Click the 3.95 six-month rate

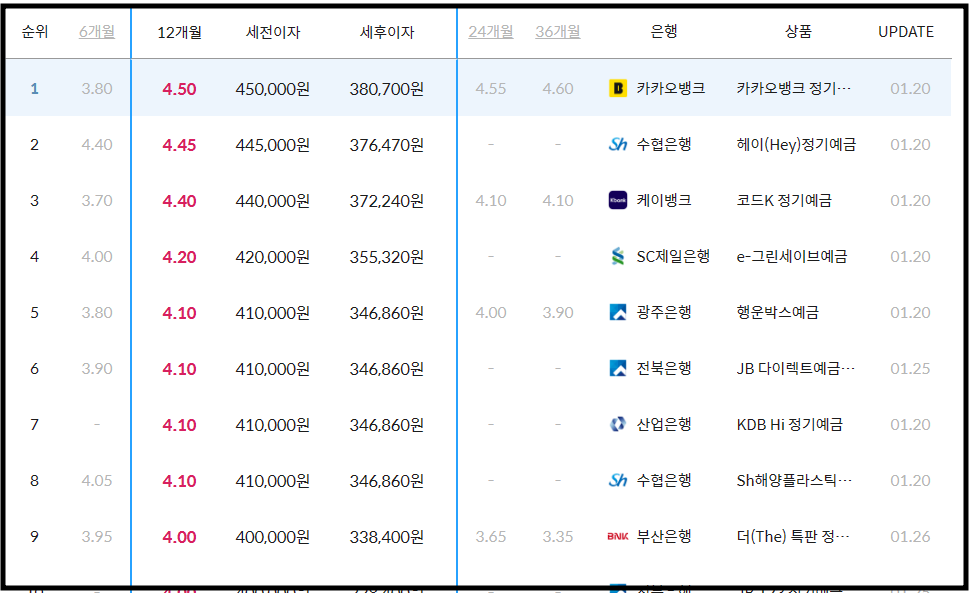point(97,537)
